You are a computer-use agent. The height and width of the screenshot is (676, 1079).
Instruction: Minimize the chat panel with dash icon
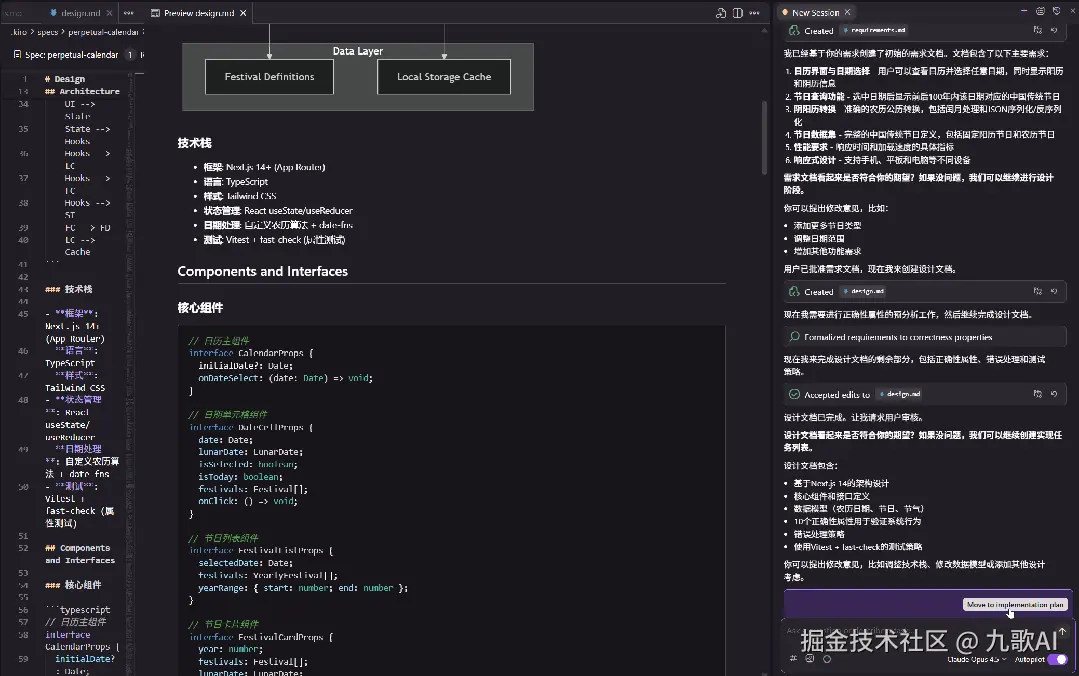[x=1024, y=12]
